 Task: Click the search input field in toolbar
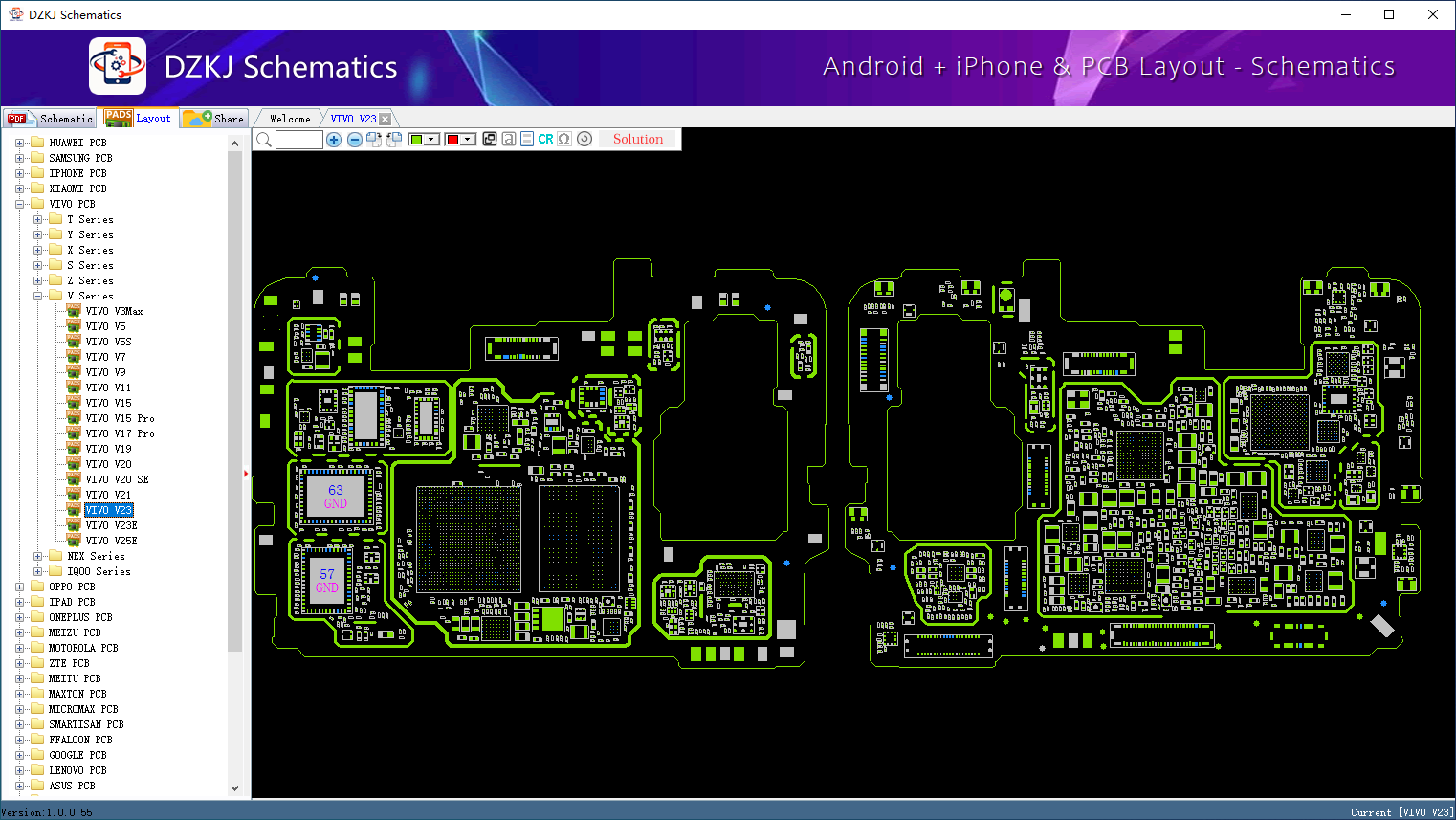coord(299,140)
